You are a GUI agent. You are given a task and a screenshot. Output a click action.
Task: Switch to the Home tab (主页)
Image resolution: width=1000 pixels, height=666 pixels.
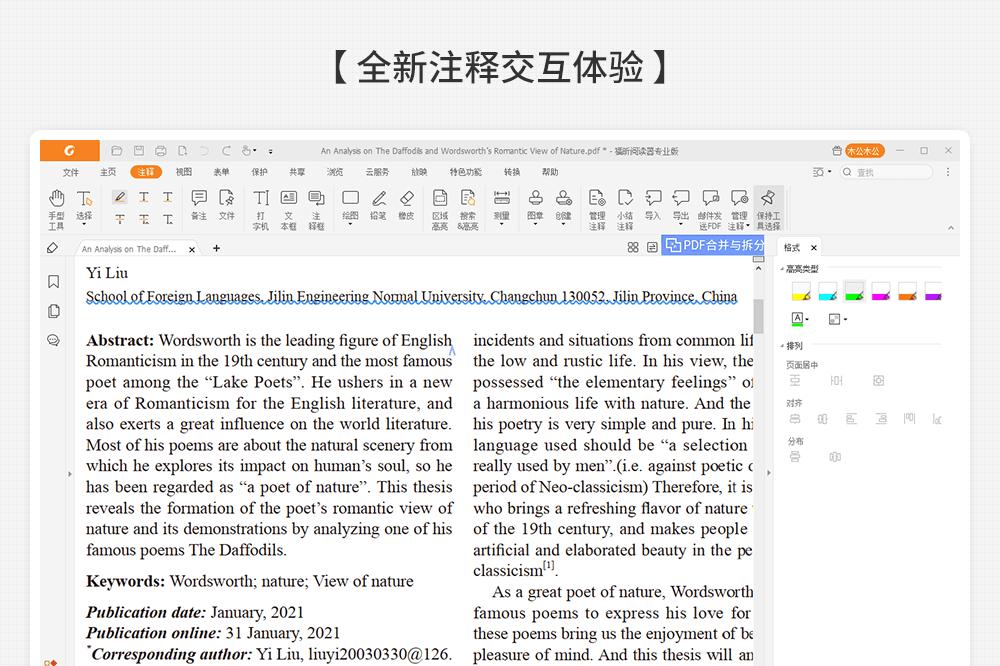coord(108,172)
